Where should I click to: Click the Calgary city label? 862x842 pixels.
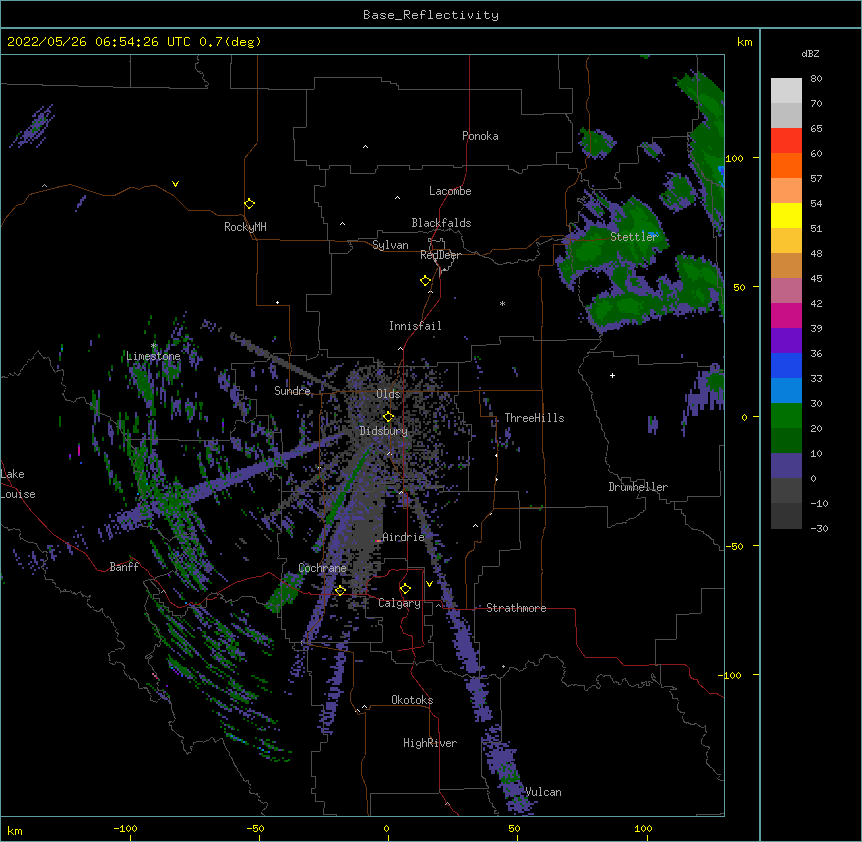click(399, 603)
